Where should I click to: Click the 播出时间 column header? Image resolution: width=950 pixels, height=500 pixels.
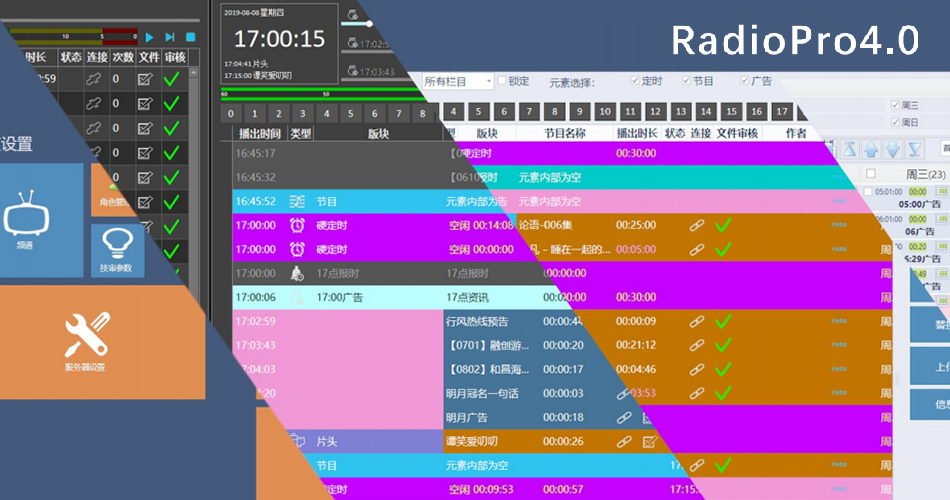click(259, 133)
